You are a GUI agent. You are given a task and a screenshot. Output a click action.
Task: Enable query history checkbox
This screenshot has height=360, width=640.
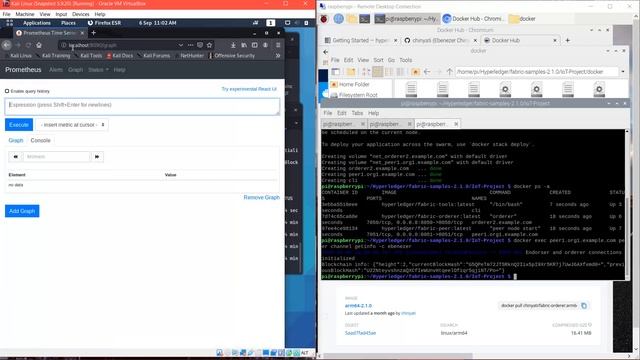[x=7, y=91]
